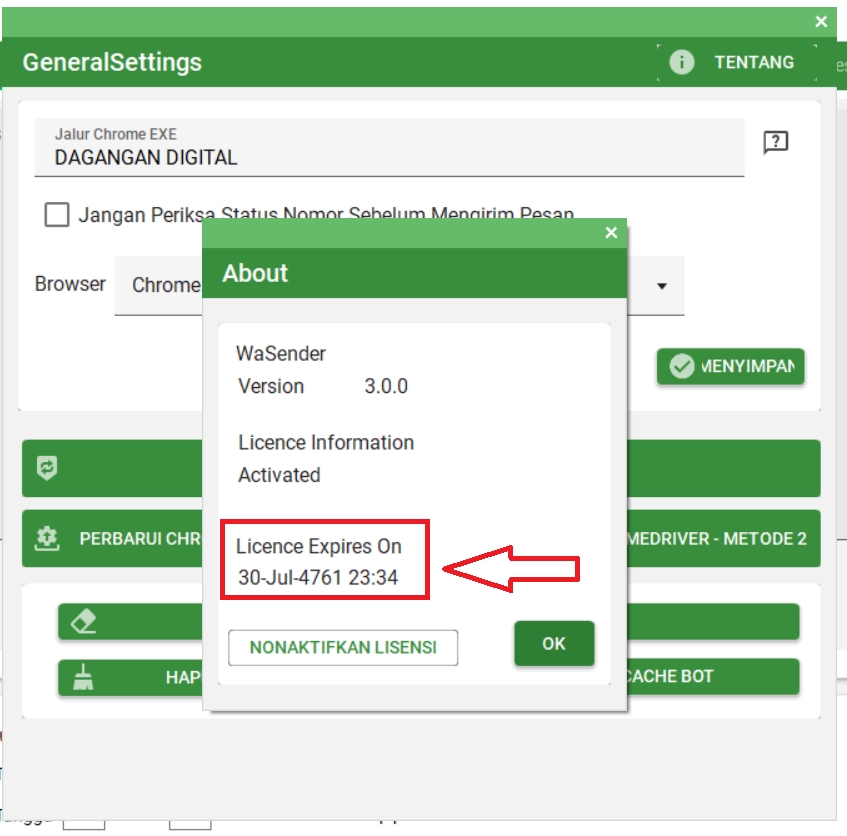Click the GeneralSettings title text
Screen dimensions: 847x836
tap(112, 63)
